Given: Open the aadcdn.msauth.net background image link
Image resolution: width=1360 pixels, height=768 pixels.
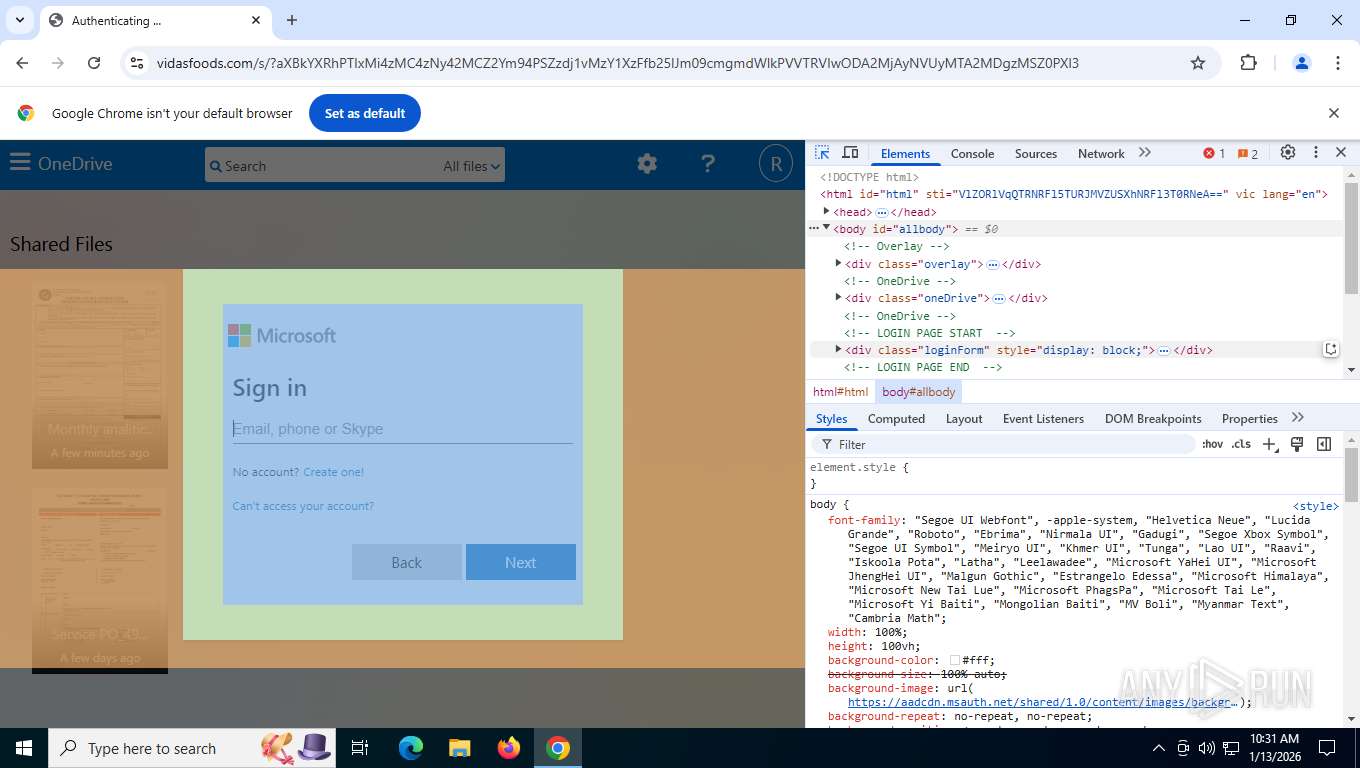Looking at the screenshot, I should click(1044, 702).
